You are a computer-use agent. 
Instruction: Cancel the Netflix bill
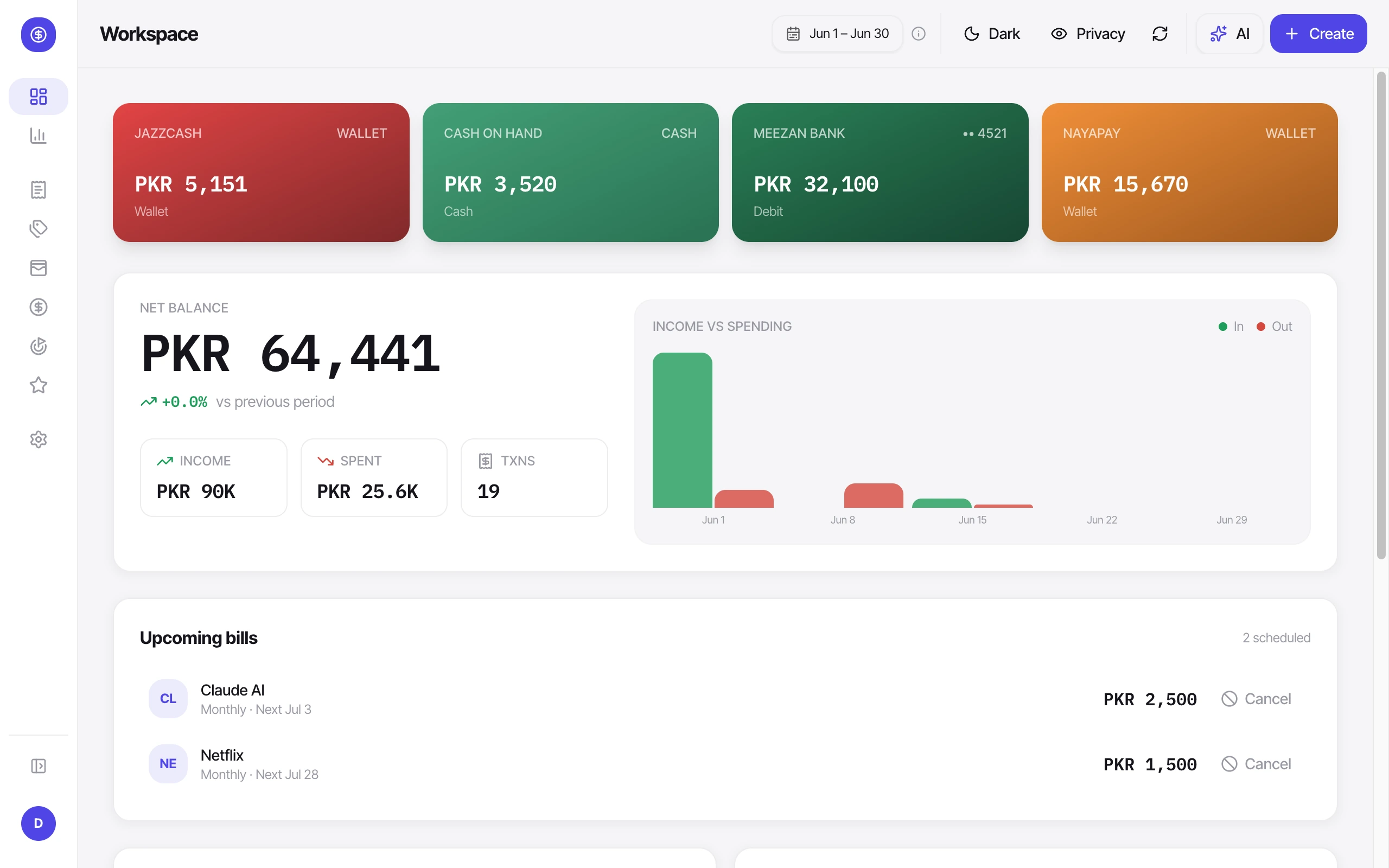[1256, 764]
